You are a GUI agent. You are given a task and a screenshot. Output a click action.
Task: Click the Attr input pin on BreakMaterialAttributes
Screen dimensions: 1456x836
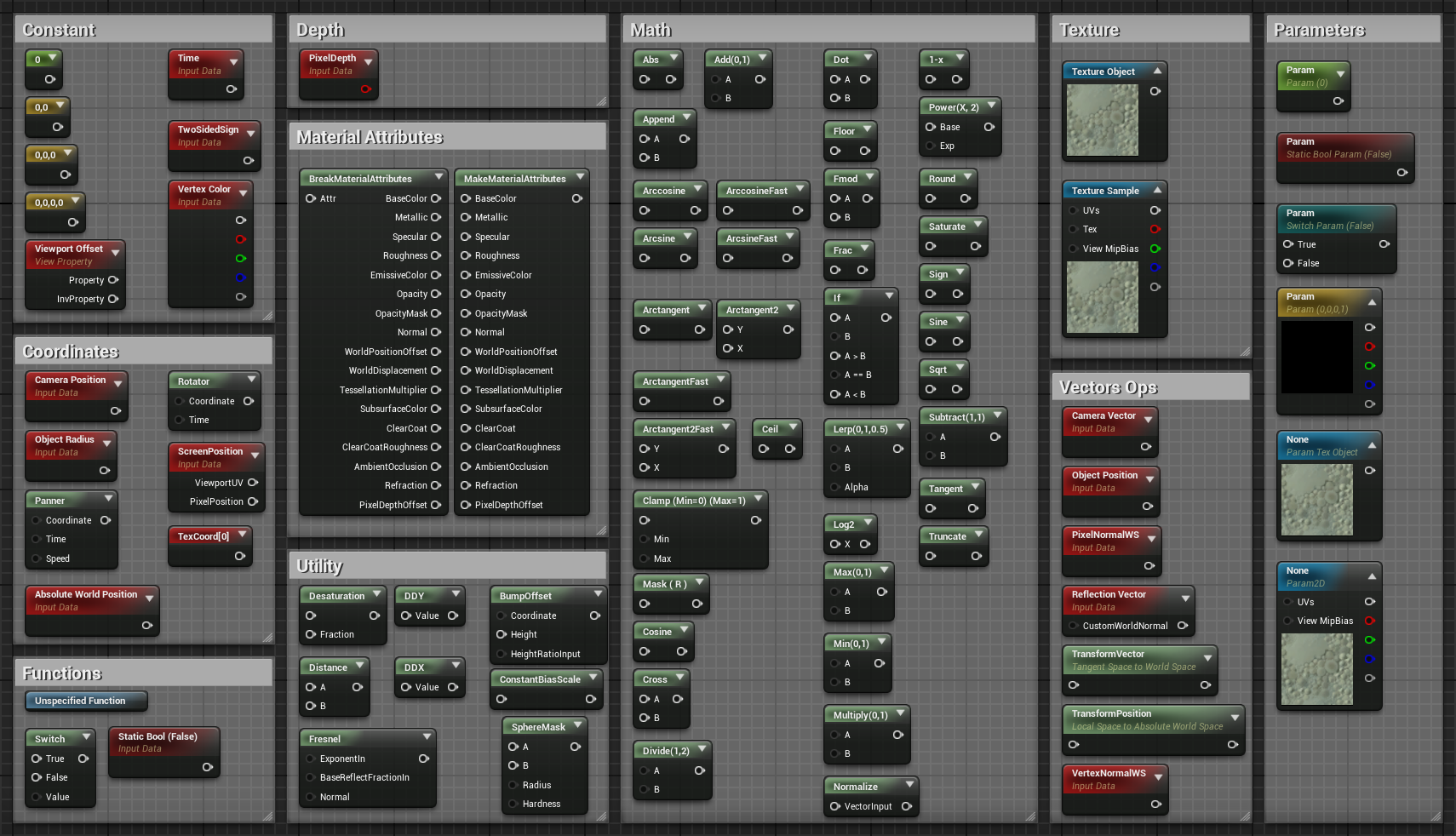(311, 198)
